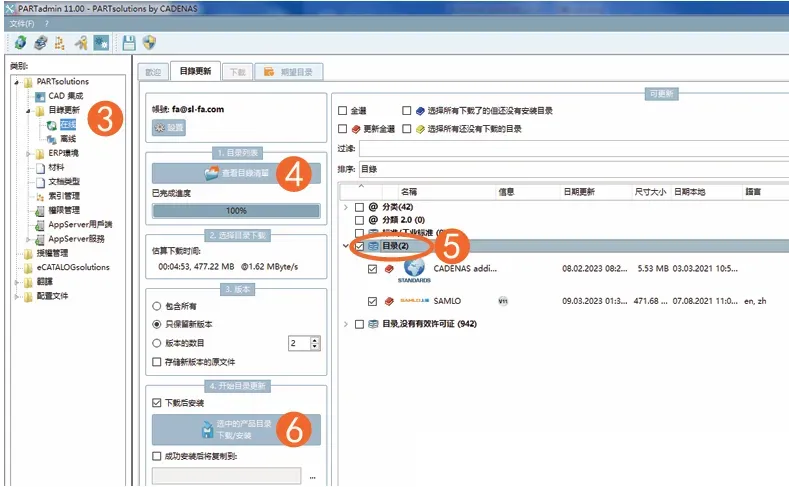Expand the 分类(42) table group
Viewport: 789px width, 487px height.
pyautogui.click(x=346, y=207)
